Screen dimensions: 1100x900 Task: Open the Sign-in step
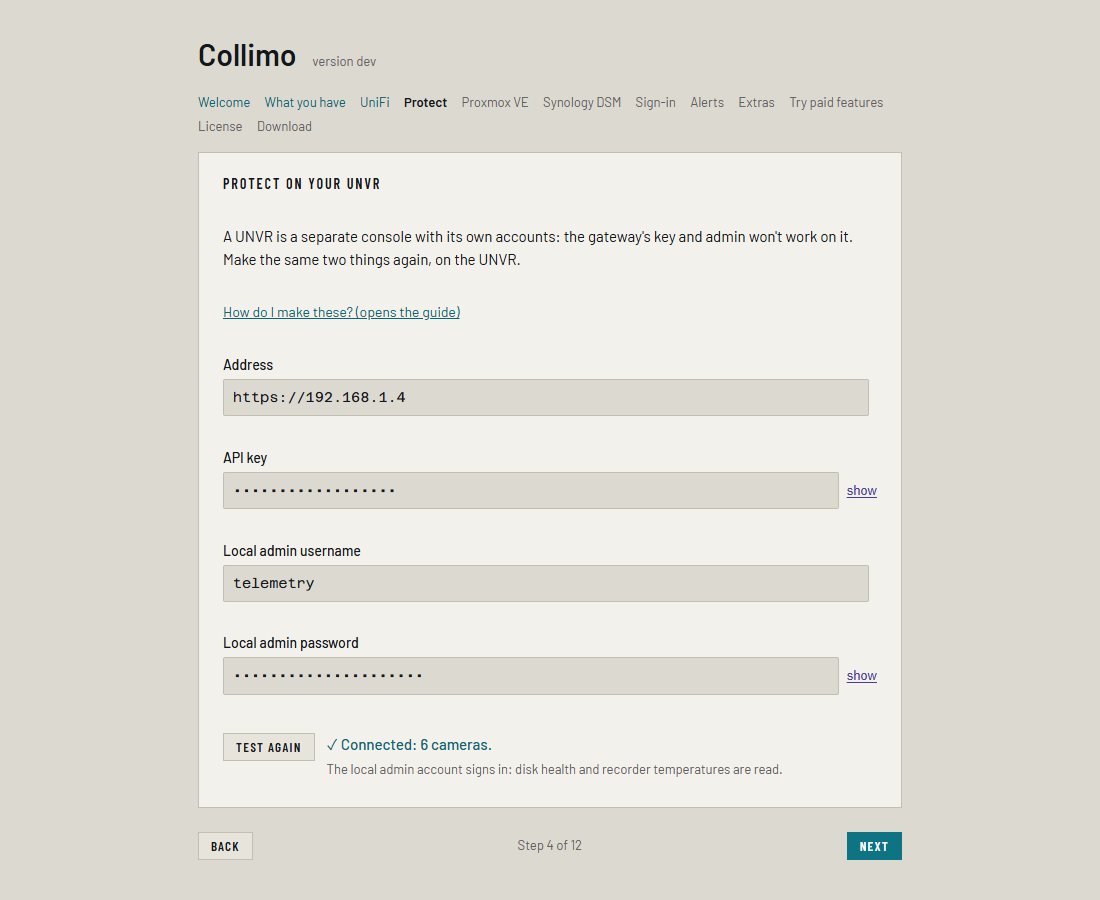click(x=655, y=102)
